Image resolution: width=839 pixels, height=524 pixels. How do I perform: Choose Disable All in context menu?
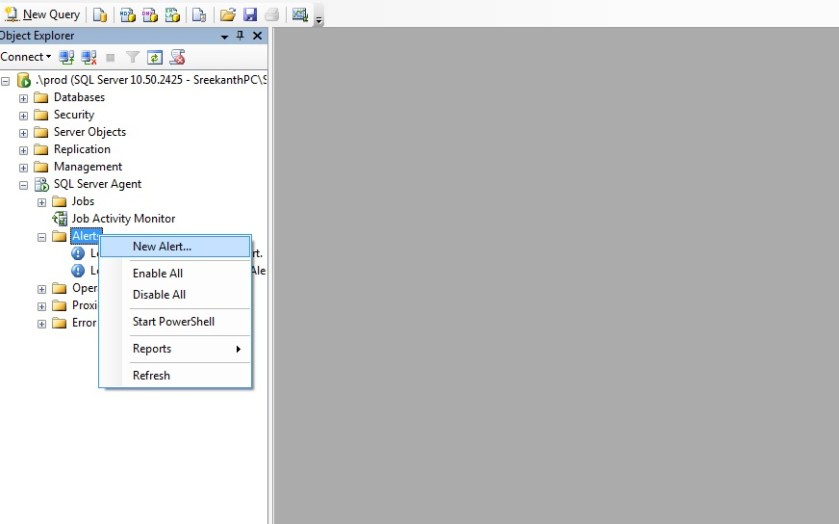(x=159, y=295)
